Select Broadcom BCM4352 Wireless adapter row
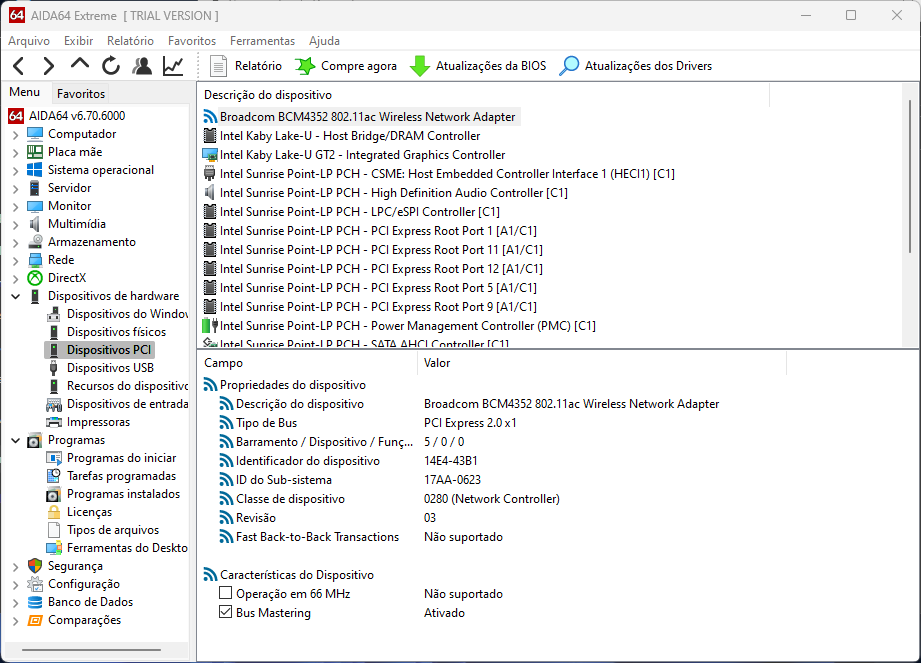The width and height of the screenshot is (921, 663). tap(361, 117)
